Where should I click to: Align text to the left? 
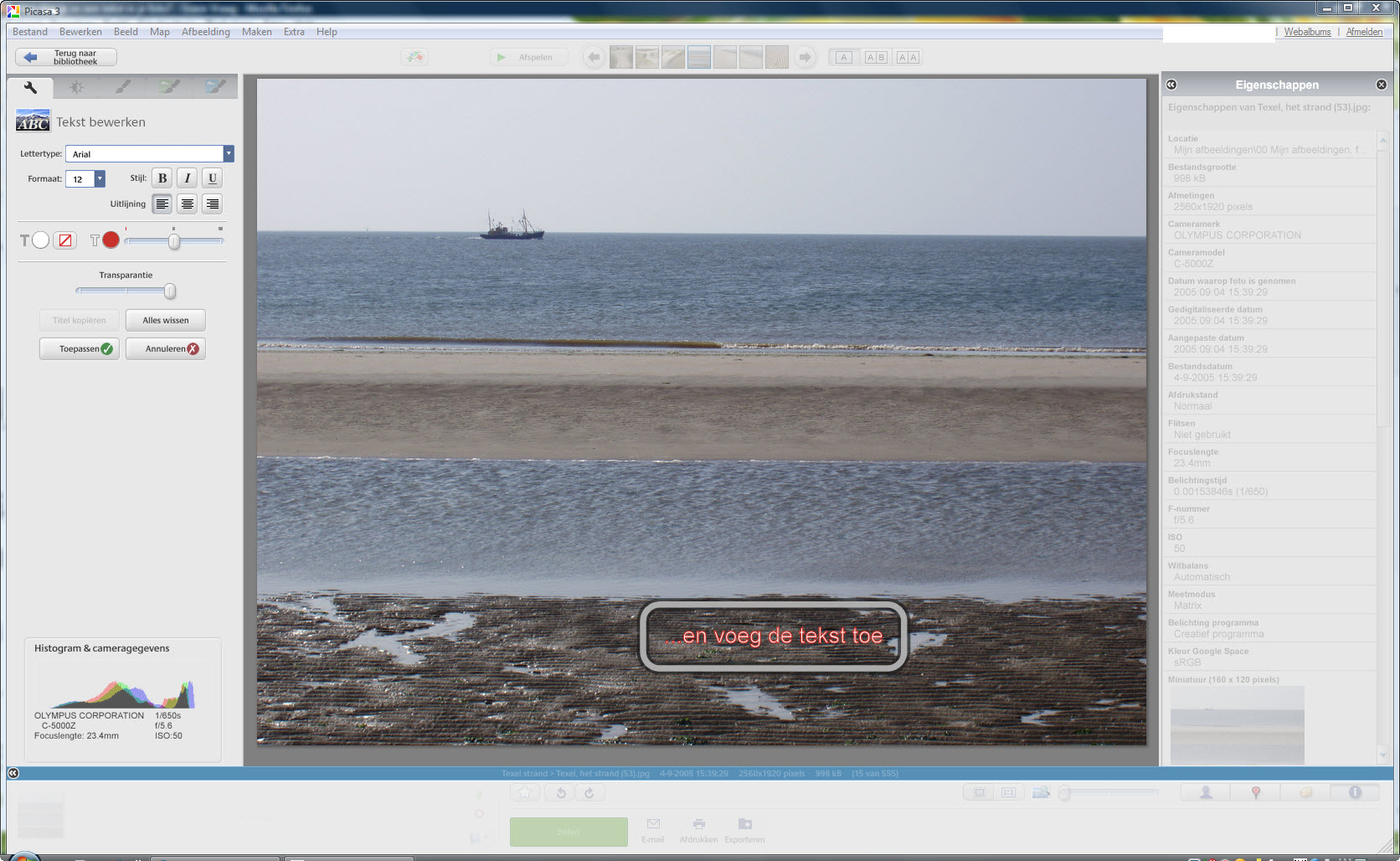(x=162, y=204)
